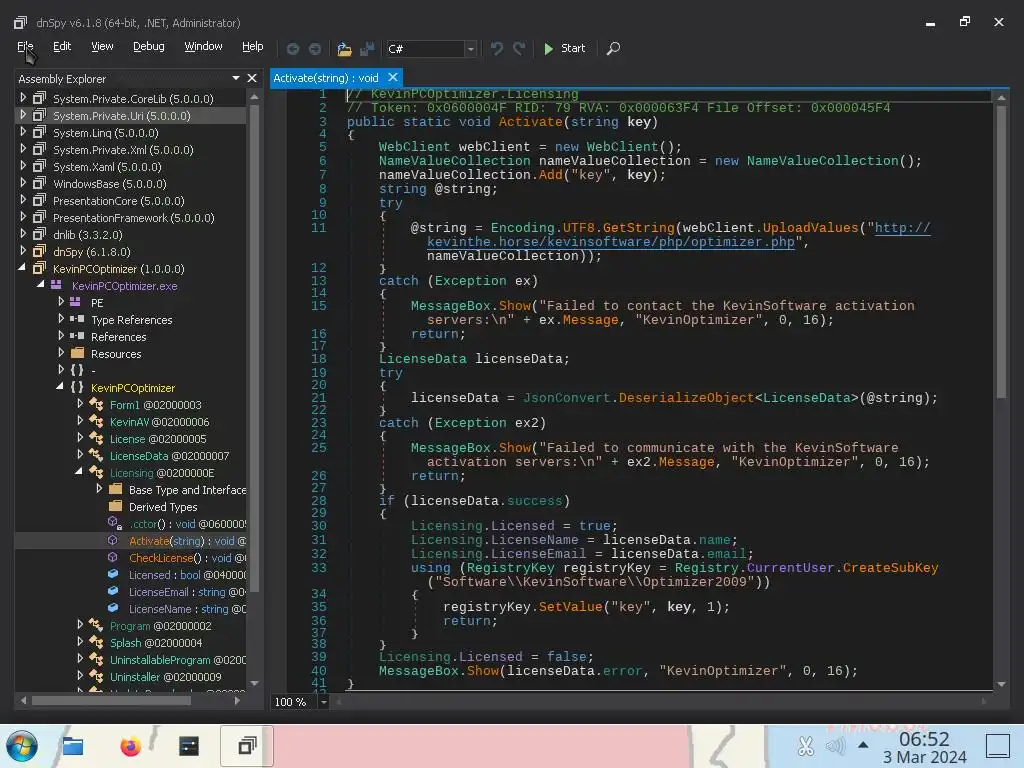Open the Help menu
Screen dimensions: 1024x768
253,46
